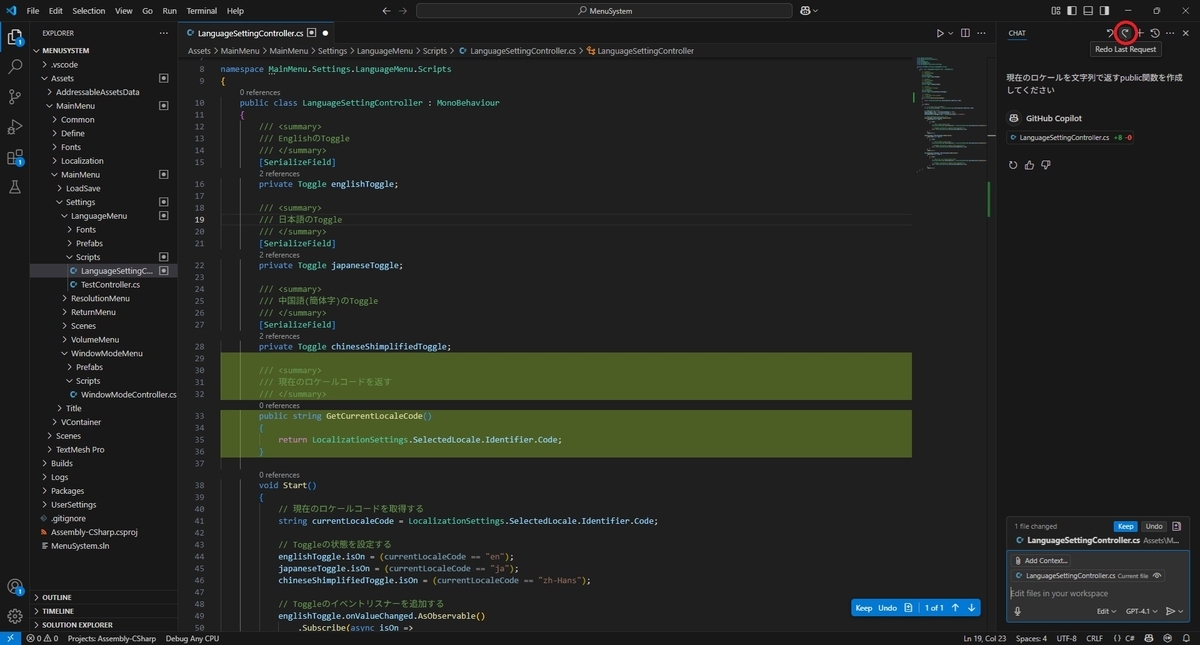Open the GPT-4.1 model dropdown

[x=1141, y=610]
